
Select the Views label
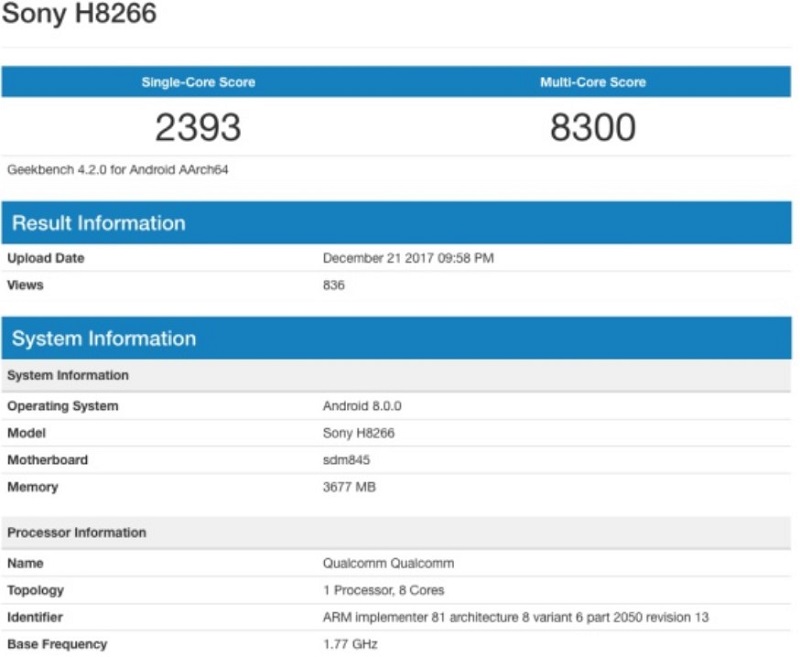(x=25, y=285)
